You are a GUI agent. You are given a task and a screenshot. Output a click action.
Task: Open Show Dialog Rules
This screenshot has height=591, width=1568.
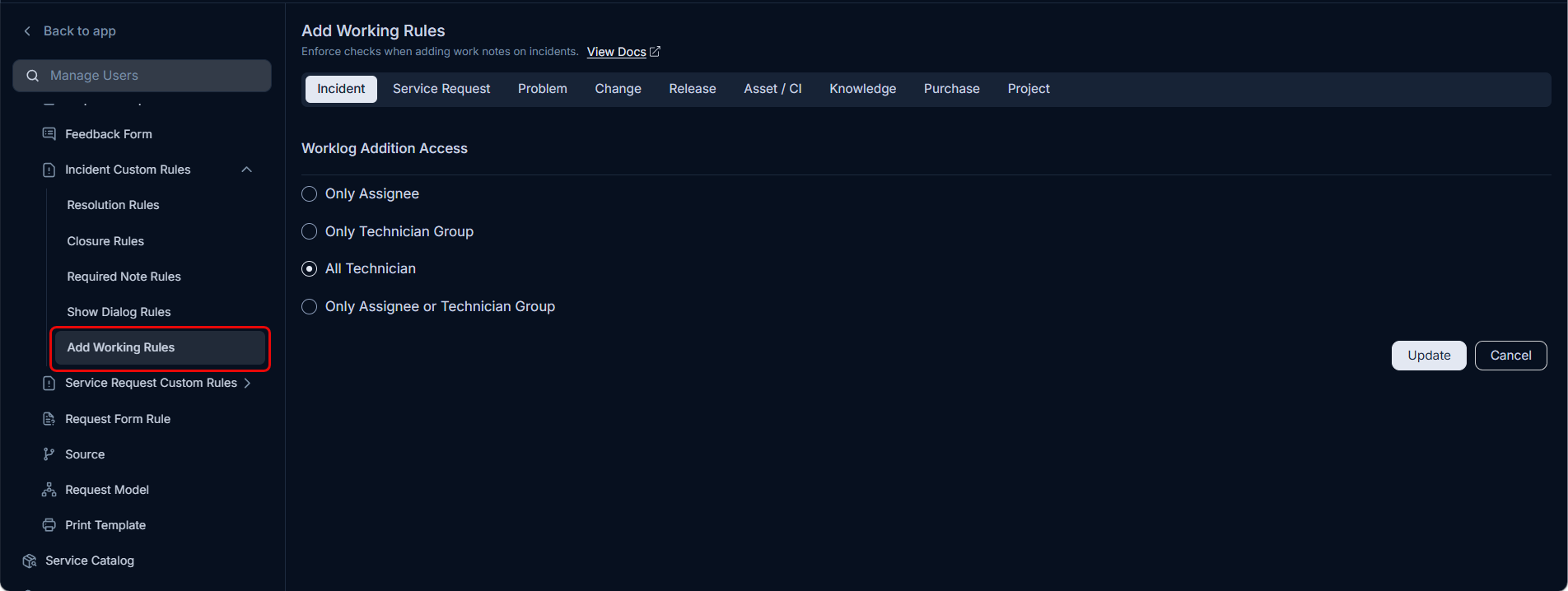click(119, 312)
